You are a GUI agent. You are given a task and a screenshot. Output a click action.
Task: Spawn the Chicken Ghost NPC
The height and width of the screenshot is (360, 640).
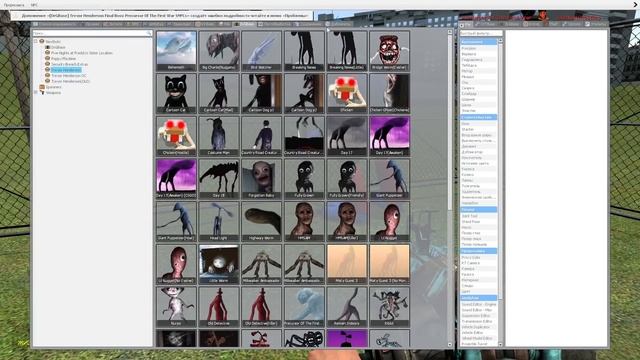[x=389, y=93]
